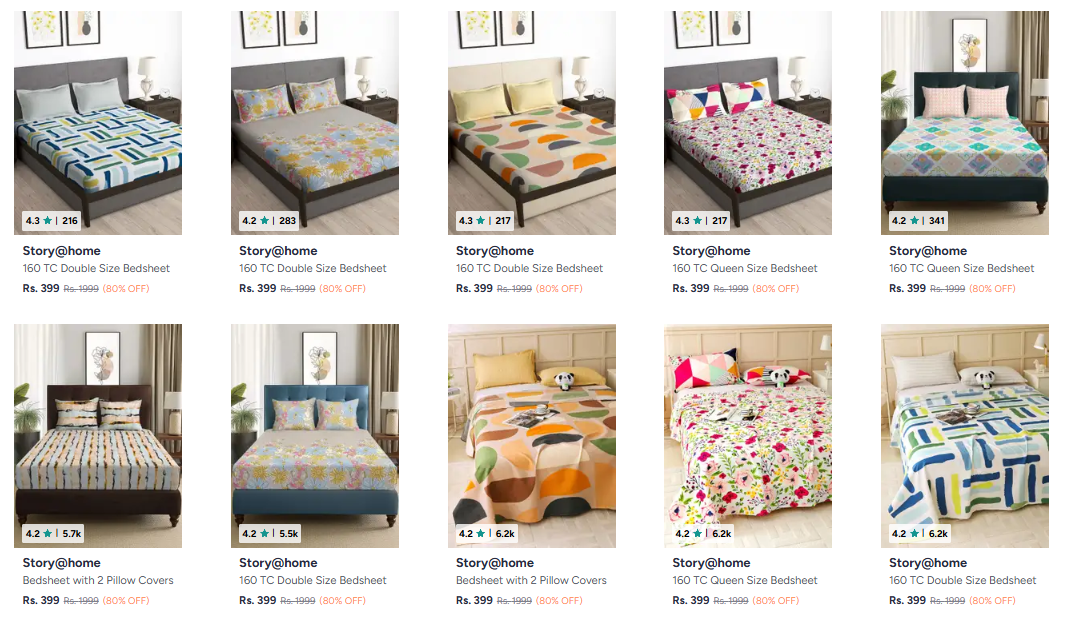Open the teal bed diamond pattern bedsheet image
1065x620 pixels.
click(x=964, y=123)
